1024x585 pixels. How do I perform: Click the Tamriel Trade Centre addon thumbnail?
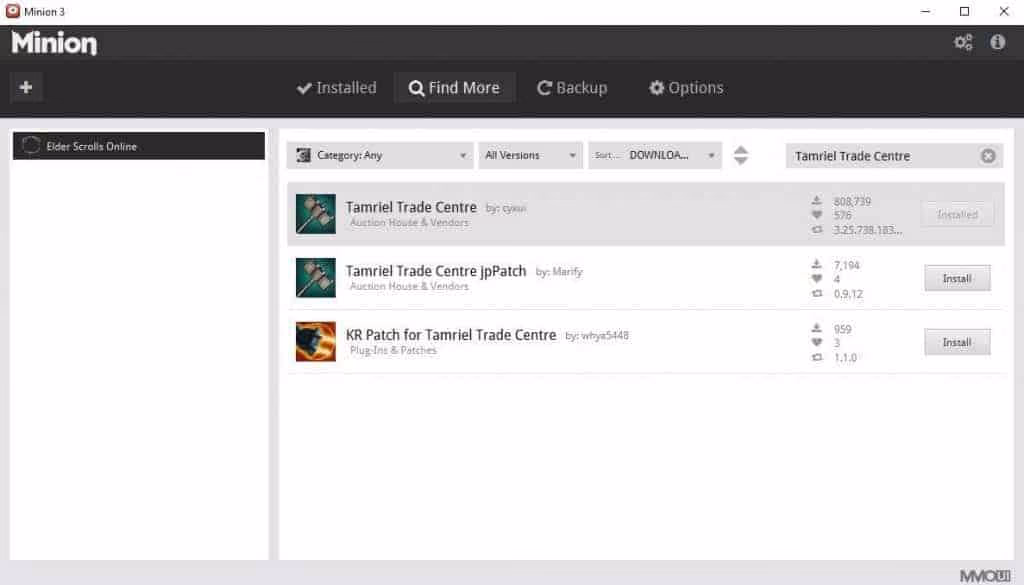[x=316, y=214]
